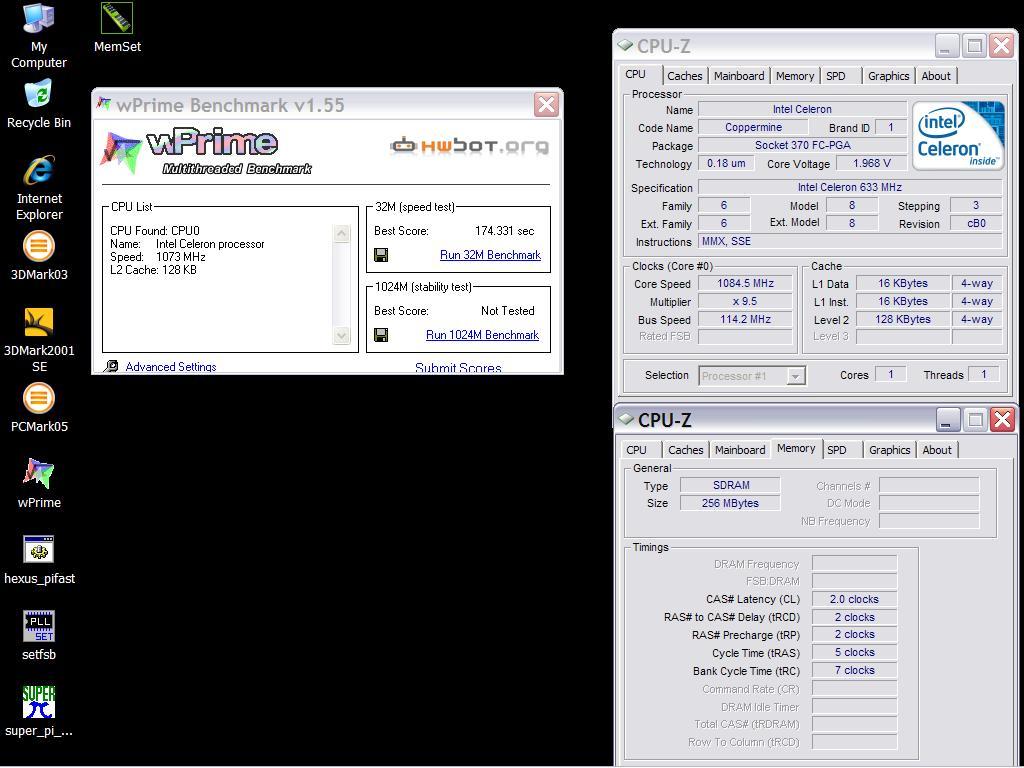The image size is (1024, 768).
Task: Open the Memory tab in upper CPU-Z
Action: pos(795,76)
